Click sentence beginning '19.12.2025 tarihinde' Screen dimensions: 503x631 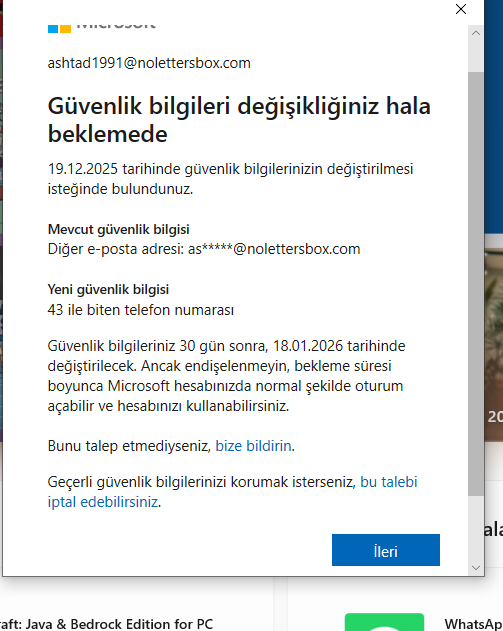[x=230, y=179]
